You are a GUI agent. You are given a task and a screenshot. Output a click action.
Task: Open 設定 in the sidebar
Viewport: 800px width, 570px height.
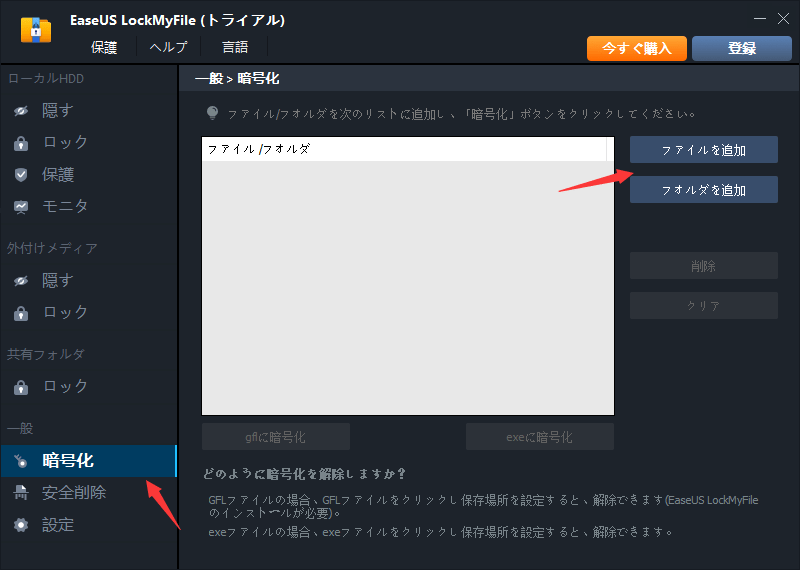click(89, 525)
